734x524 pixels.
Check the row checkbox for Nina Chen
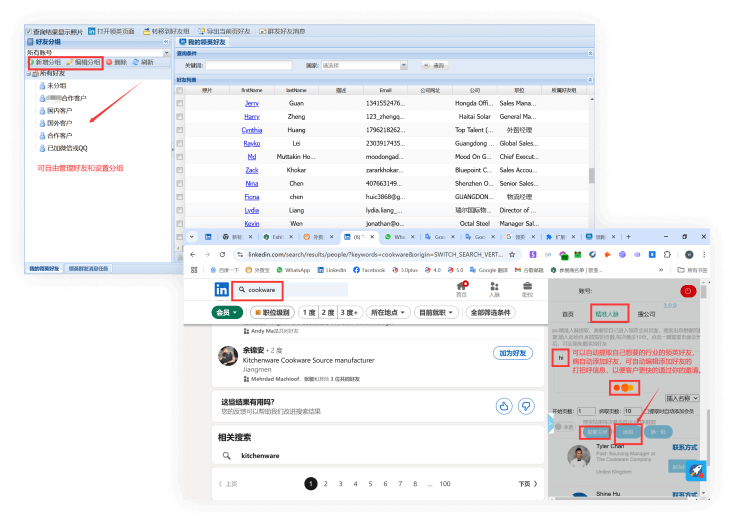[x=180, y=184]
